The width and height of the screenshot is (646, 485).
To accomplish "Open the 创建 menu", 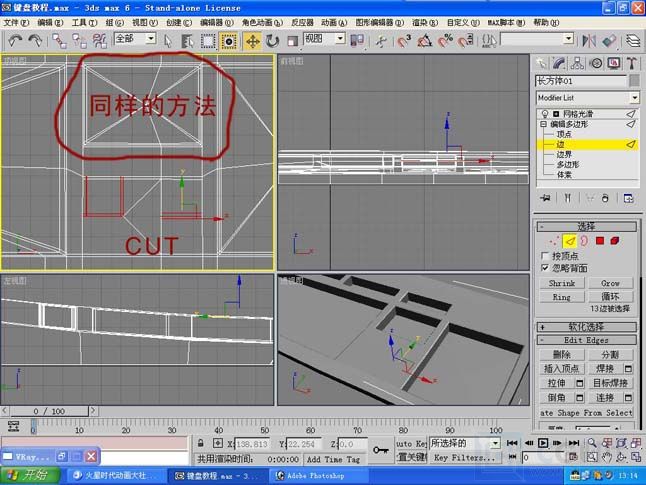I will 179,23.
